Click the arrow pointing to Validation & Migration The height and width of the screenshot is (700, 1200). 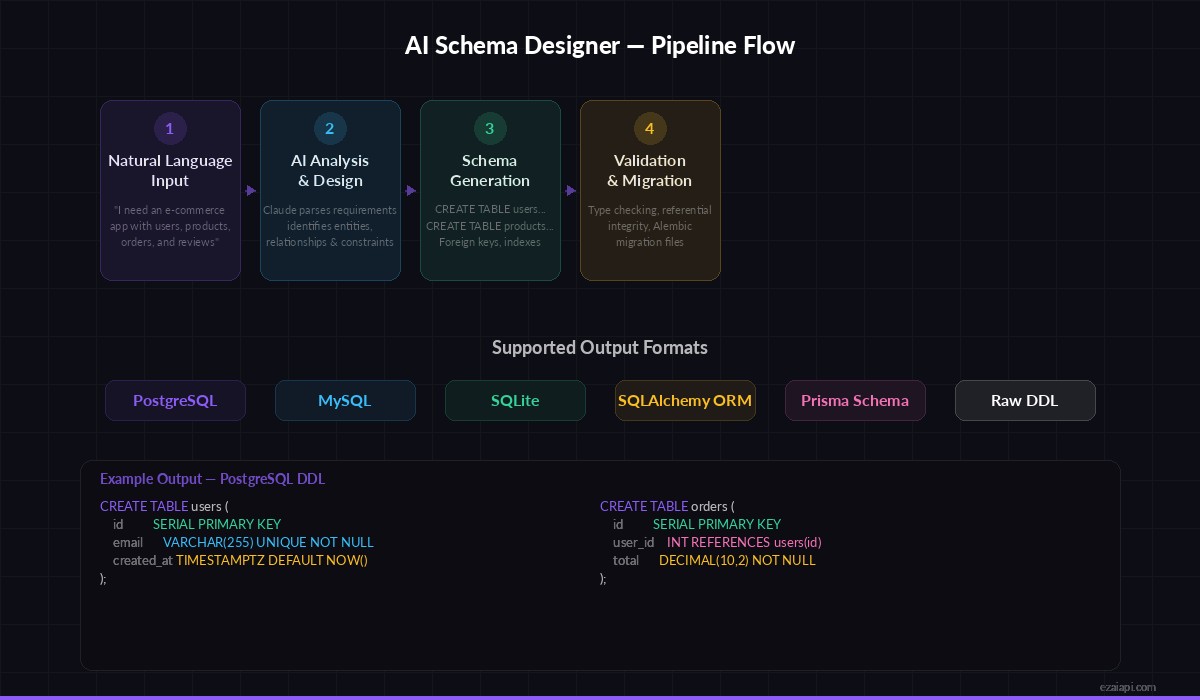pyautogui.click(x=570, y=190)
